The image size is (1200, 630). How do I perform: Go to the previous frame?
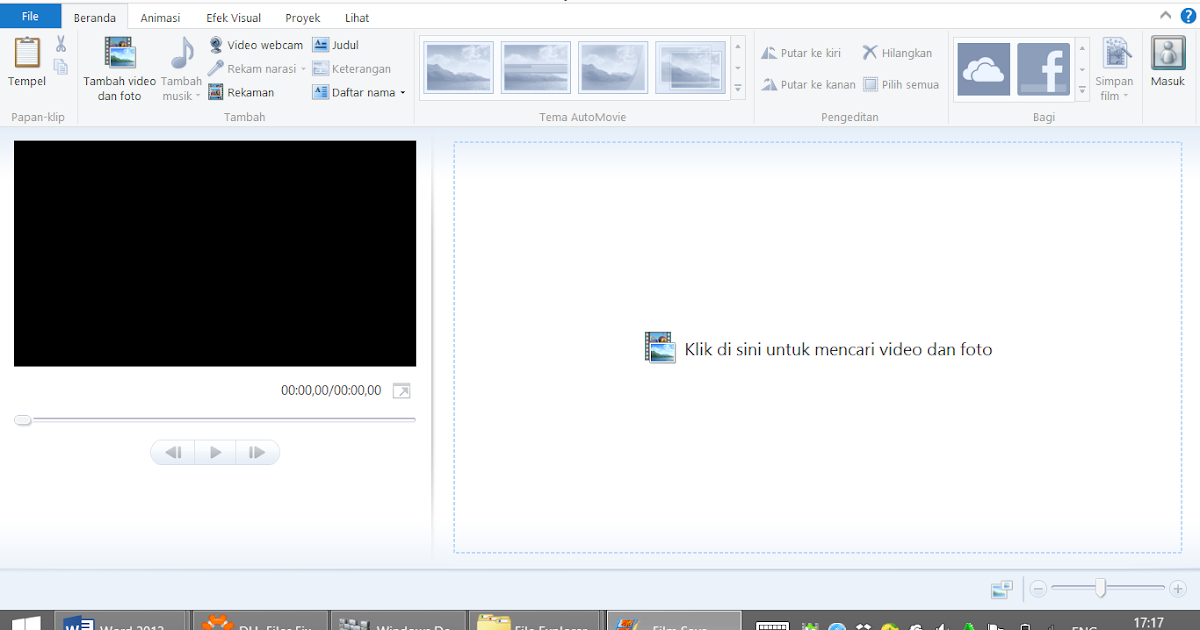click(x=173, y=453)
